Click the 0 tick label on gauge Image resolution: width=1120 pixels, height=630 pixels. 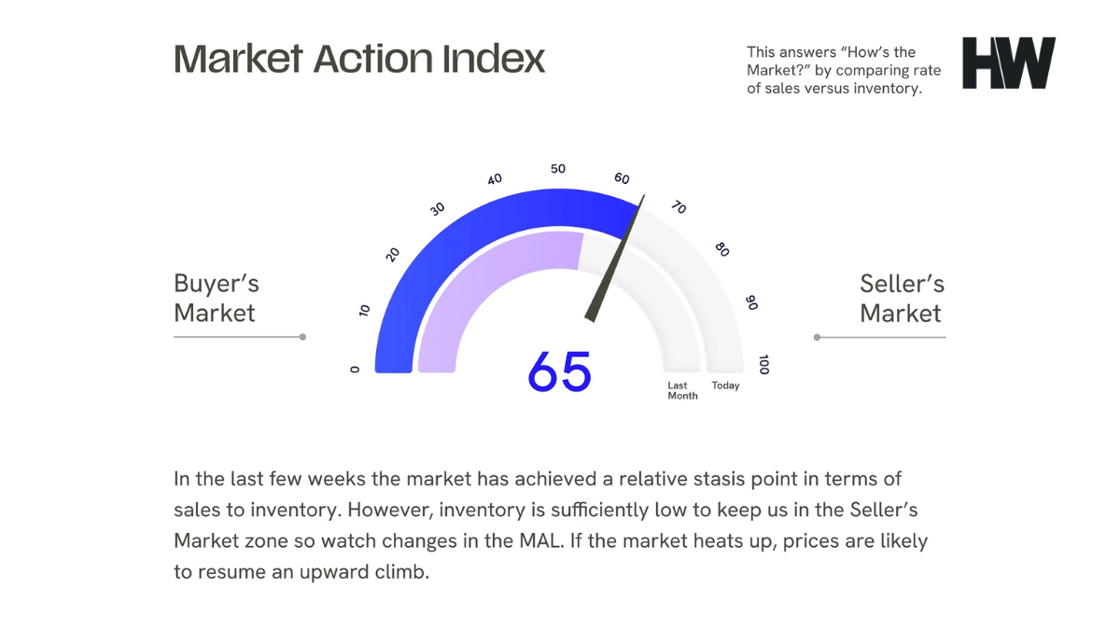(x=355, y=369)
